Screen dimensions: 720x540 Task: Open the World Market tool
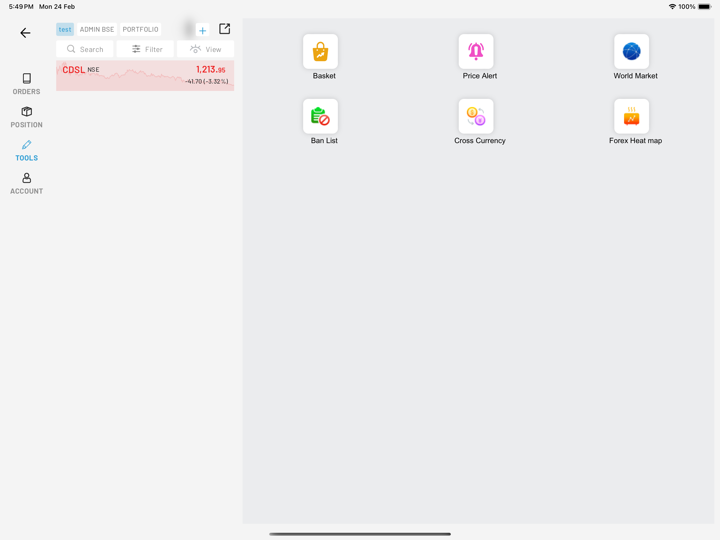coord(631,51)
